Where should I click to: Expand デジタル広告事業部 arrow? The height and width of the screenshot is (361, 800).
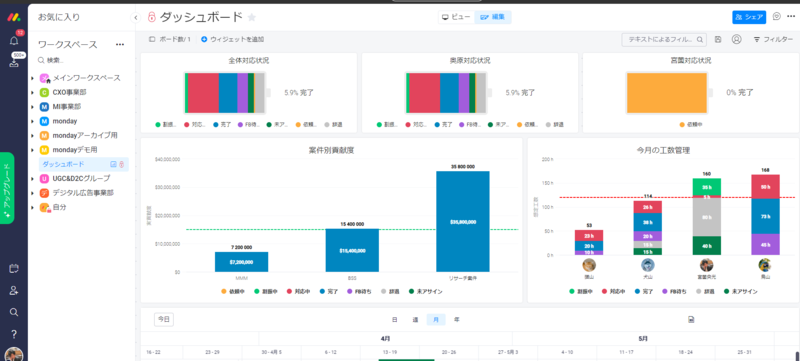pyautogui.click(x=33, y=193)
